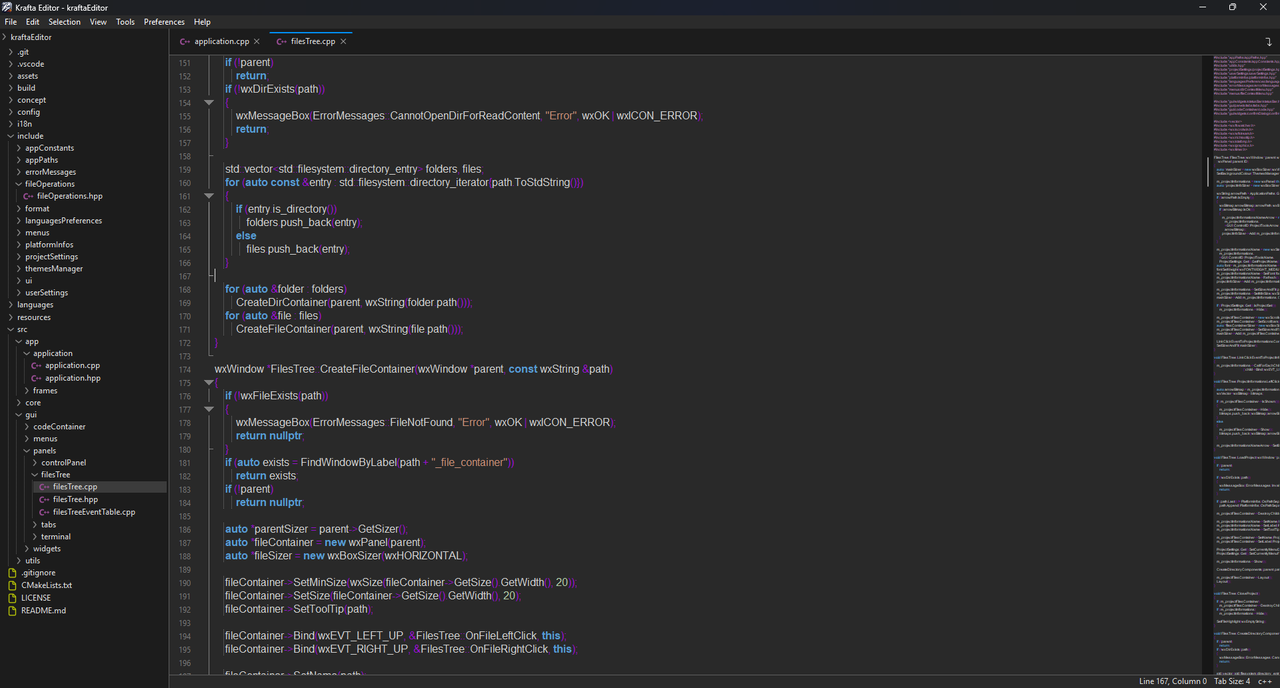Click the Krafta Editor app icon in title bar
The width and height of the screenshot is (1280, 688).
(x=8, y=7)
